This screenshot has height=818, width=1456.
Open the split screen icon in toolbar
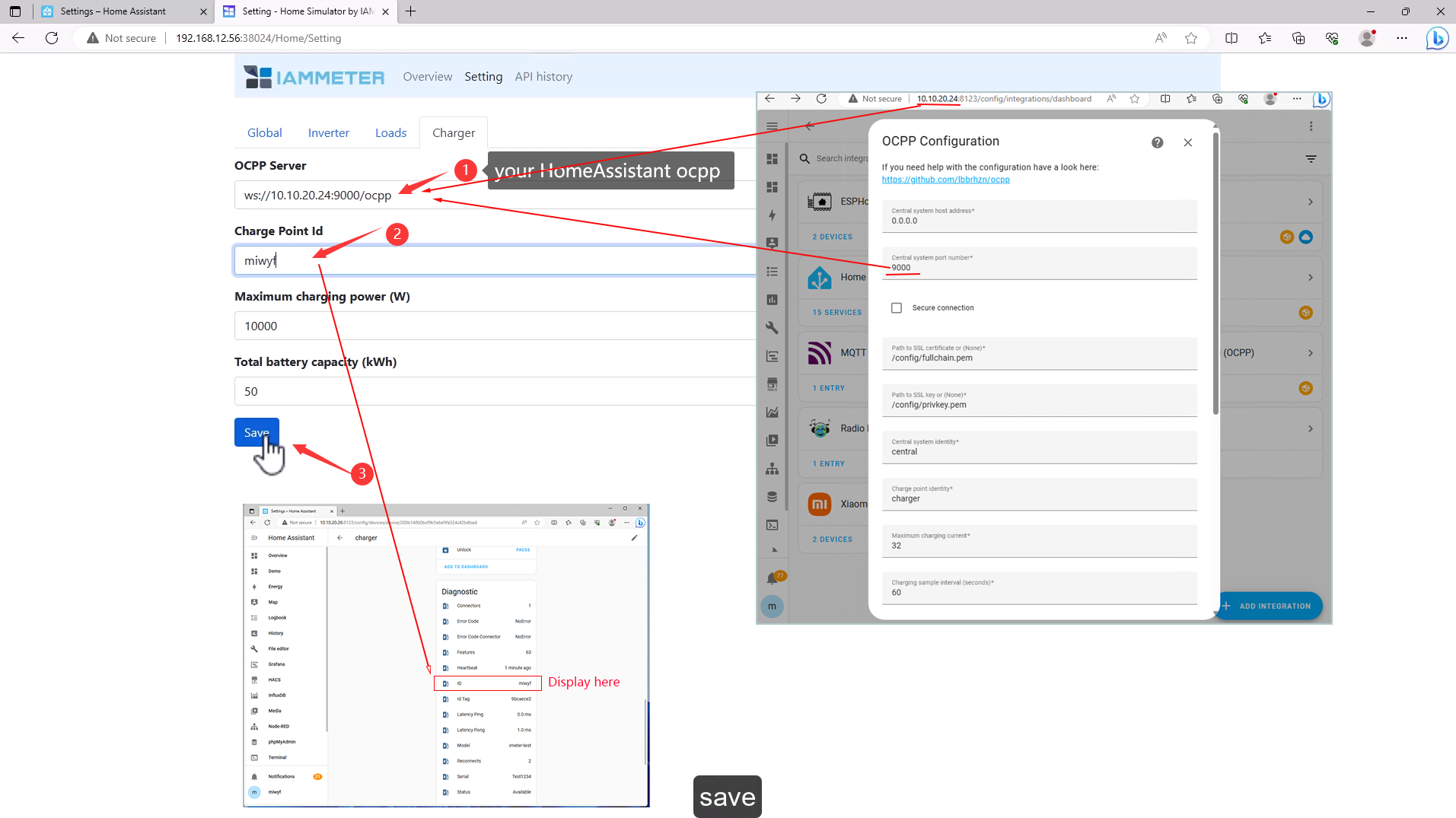pos(1231,38)
